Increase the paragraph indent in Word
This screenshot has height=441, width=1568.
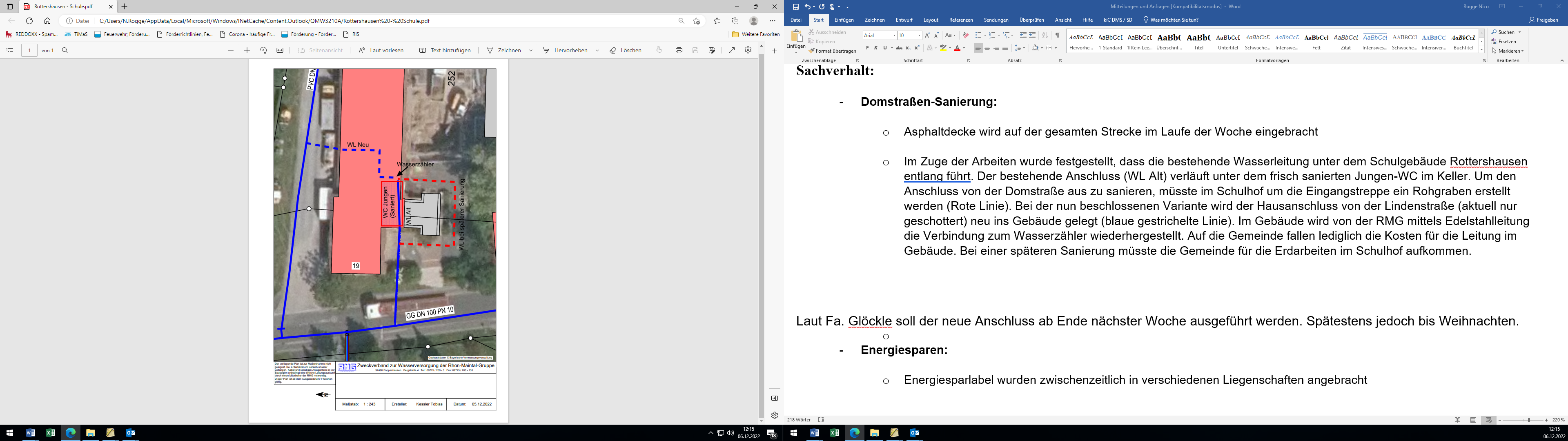[x=1032, y=36]
